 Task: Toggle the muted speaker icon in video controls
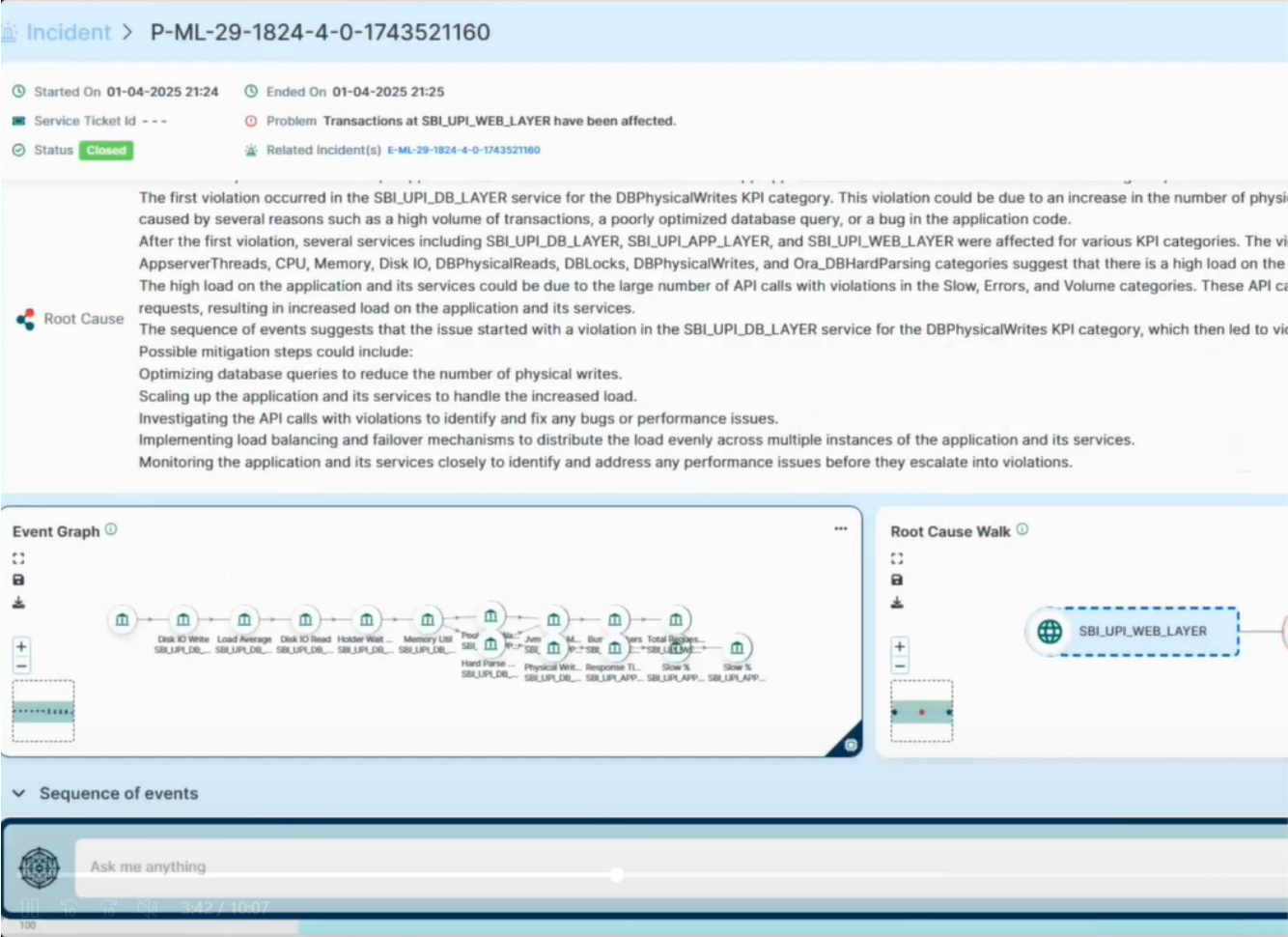pyautogui.click(x=147, y=908)
